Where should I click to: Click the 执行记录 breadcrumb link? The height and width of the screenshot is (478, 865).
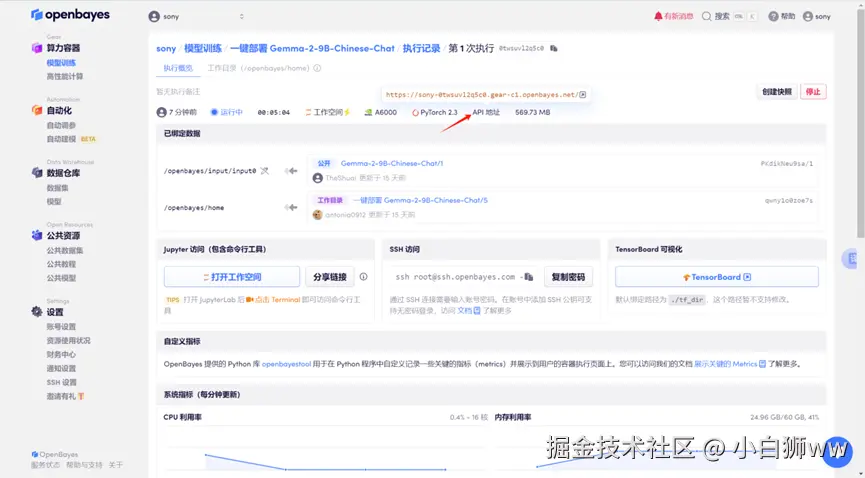(x=421, y=49)
